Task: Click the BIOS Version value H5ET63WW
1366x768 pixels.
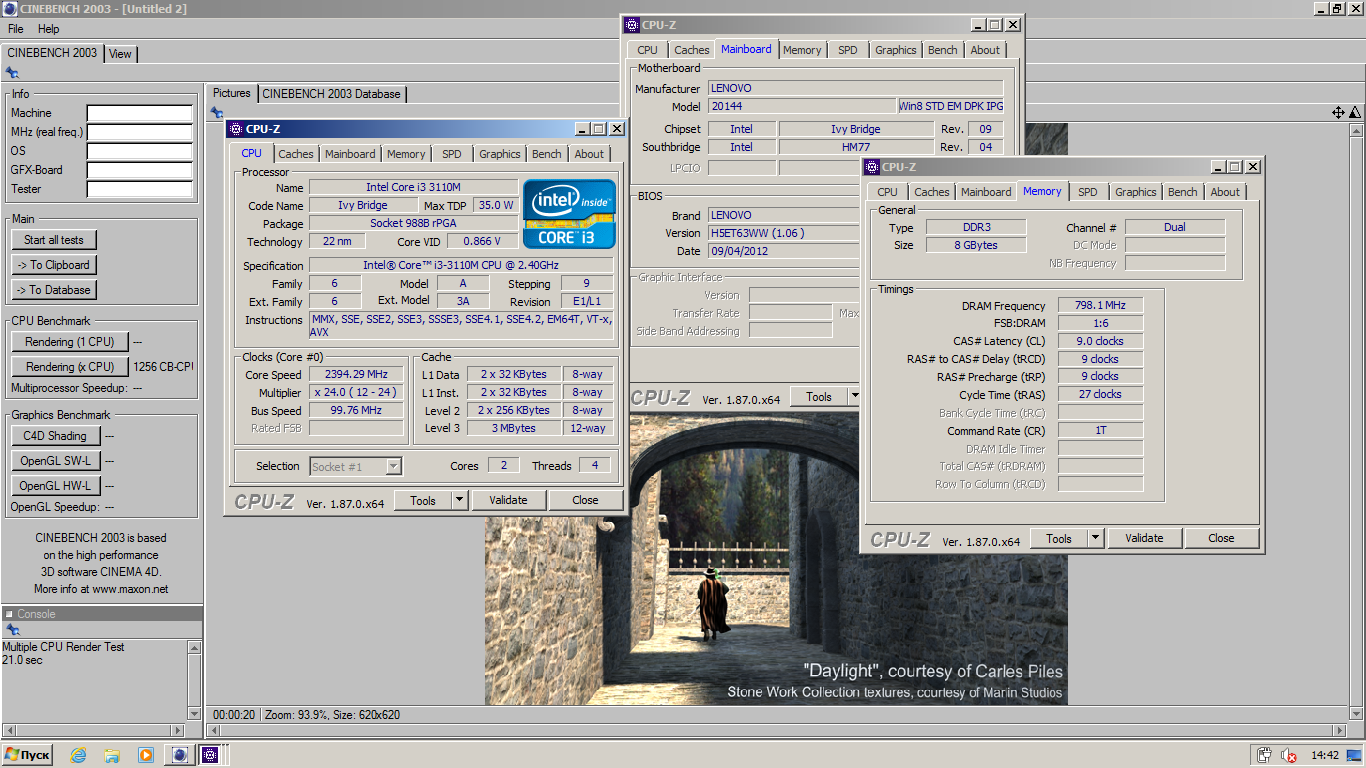Action: click(784, 233)
